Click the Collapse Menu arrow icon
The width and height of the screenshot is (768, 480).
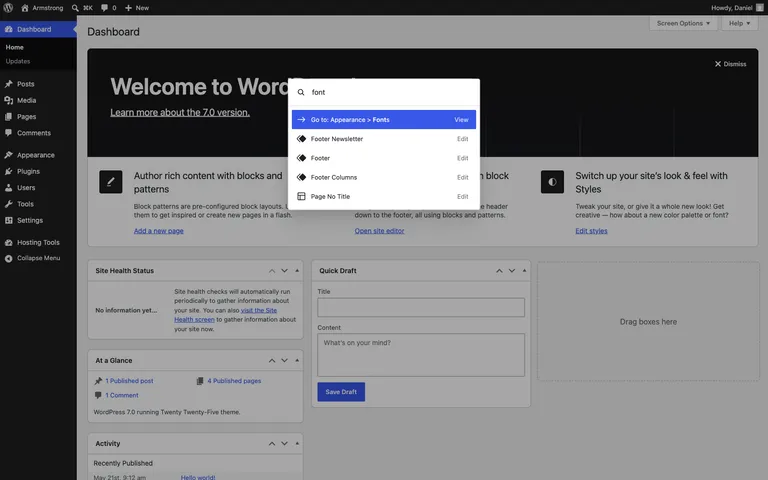8,258
